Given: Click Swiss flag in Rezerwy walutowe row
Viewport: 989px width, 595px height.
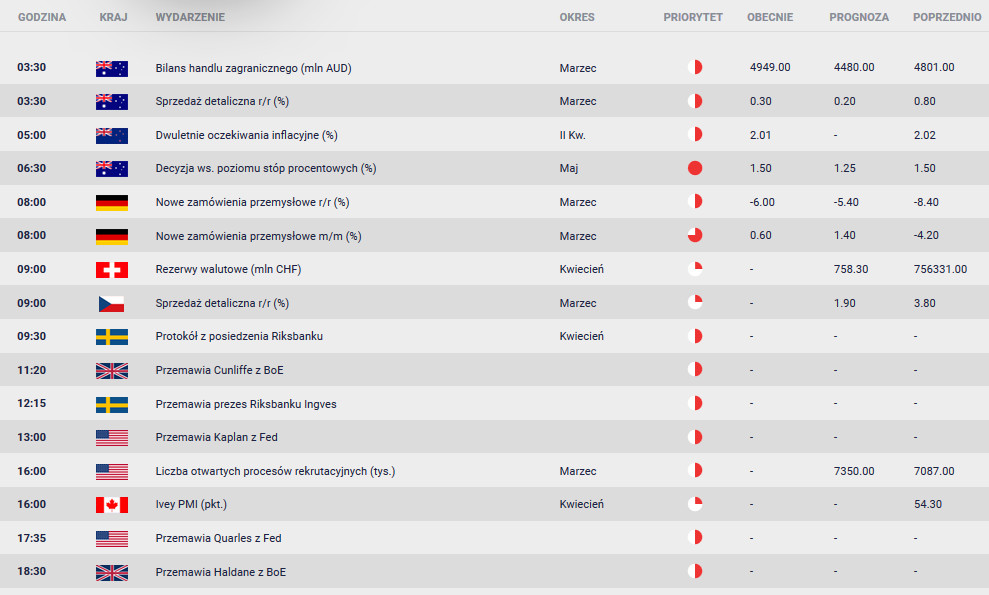Looking at the screenshot, I should 112,270.
